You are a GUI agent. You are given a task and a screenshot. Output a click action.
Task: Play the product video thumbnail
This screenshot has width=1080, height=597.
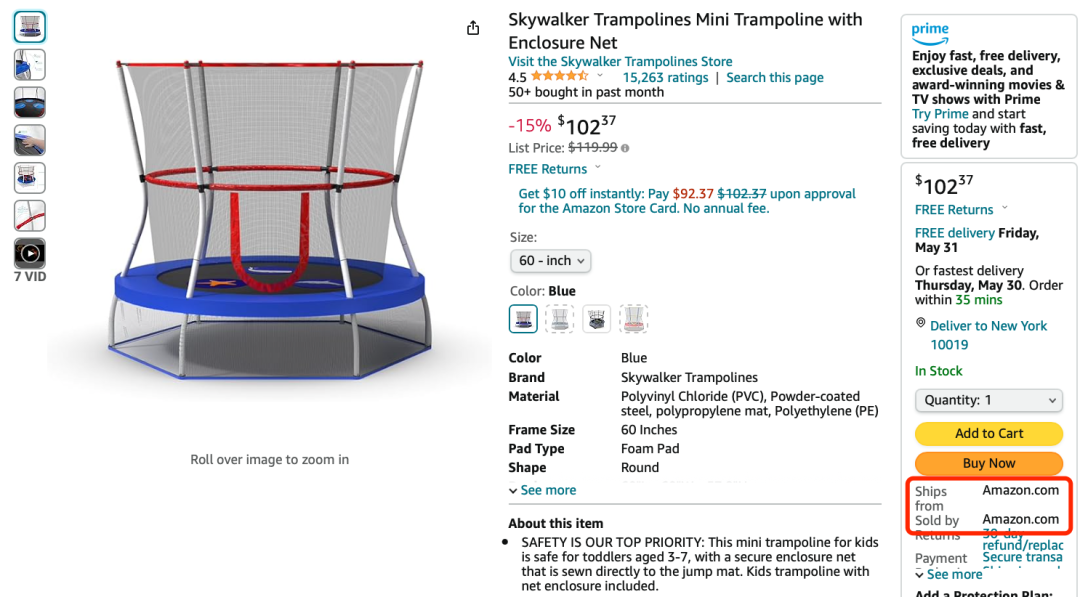30,253
